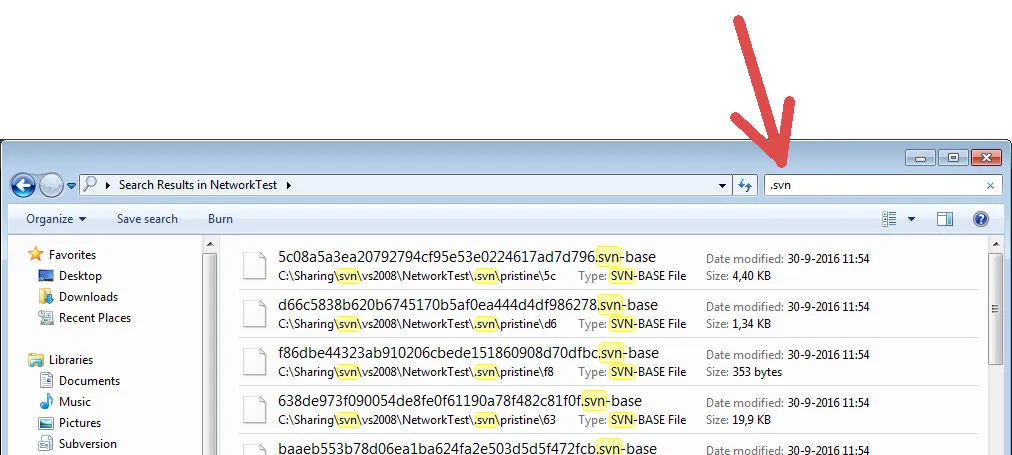Image resolution: width=1012 pixels, height=455 pixels.
Task: Click the Documents icon
Action: tap(46, 380)
